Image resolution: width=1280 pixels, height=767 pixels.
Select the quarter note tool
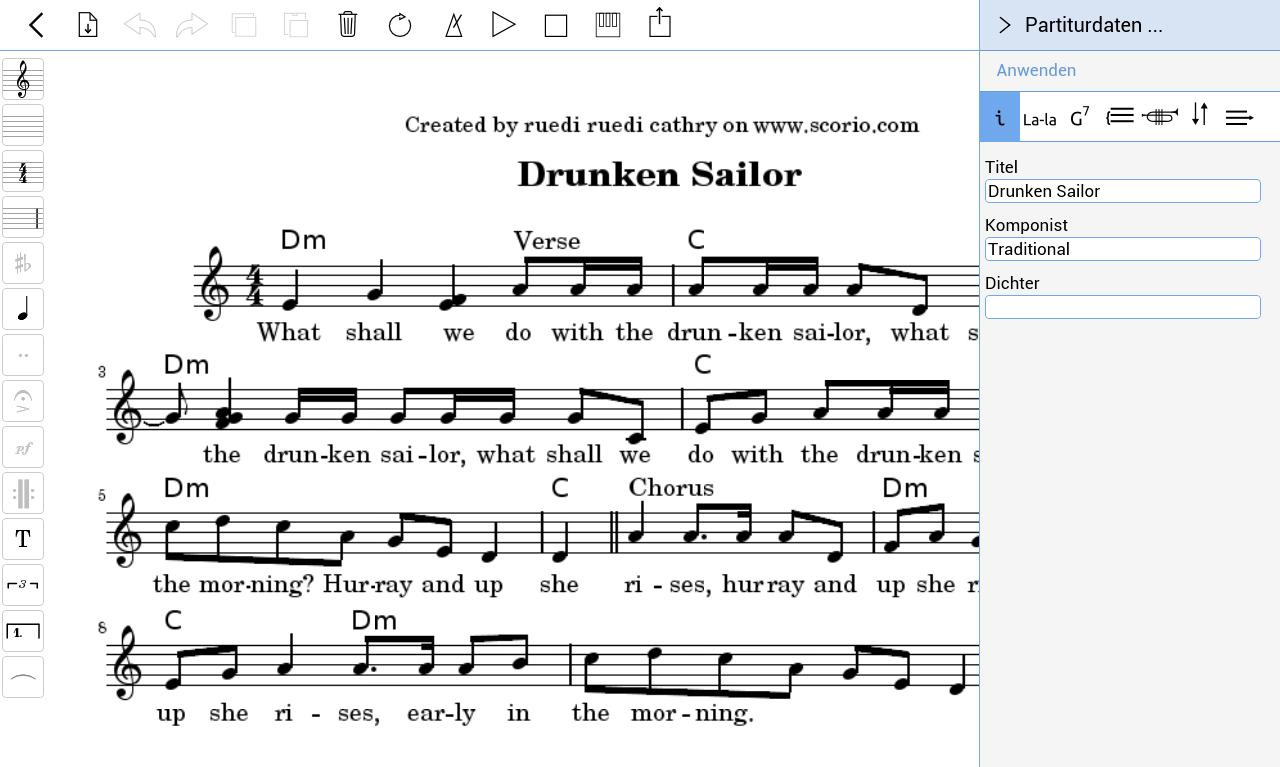click(x=23, y=309)
